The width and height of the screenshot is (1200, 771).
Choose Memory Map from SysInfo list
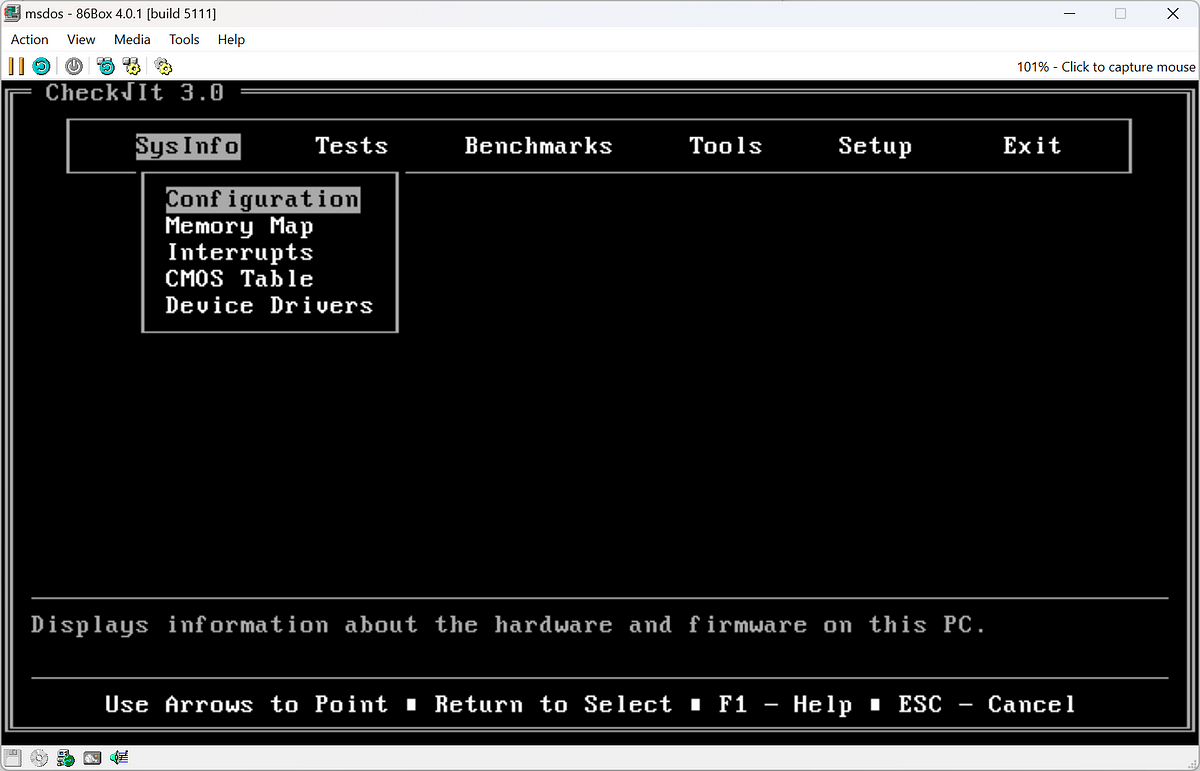(239, 226)
